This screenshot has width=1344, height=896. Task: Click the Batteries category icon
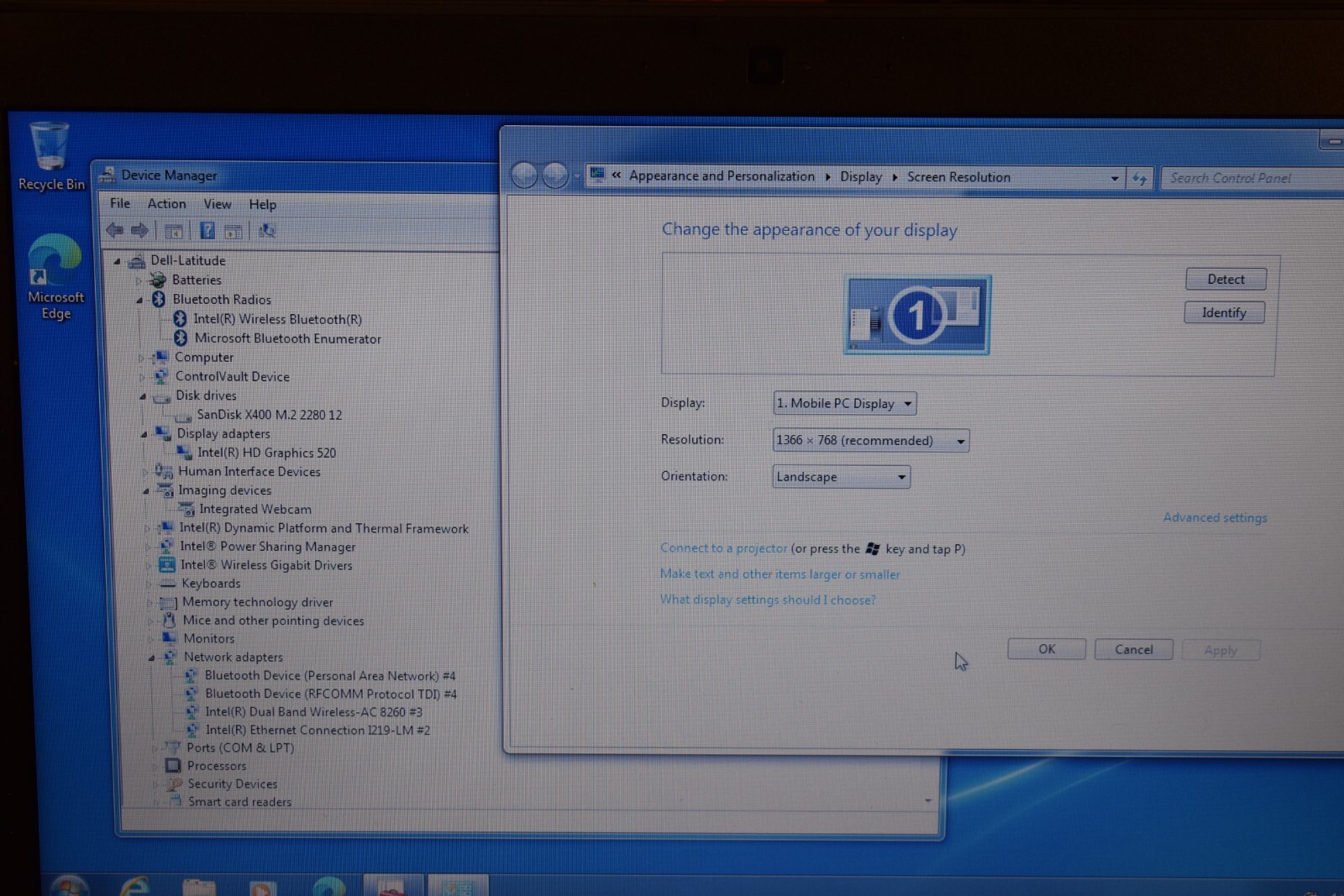pyautogui.click(x=158, y=280)
